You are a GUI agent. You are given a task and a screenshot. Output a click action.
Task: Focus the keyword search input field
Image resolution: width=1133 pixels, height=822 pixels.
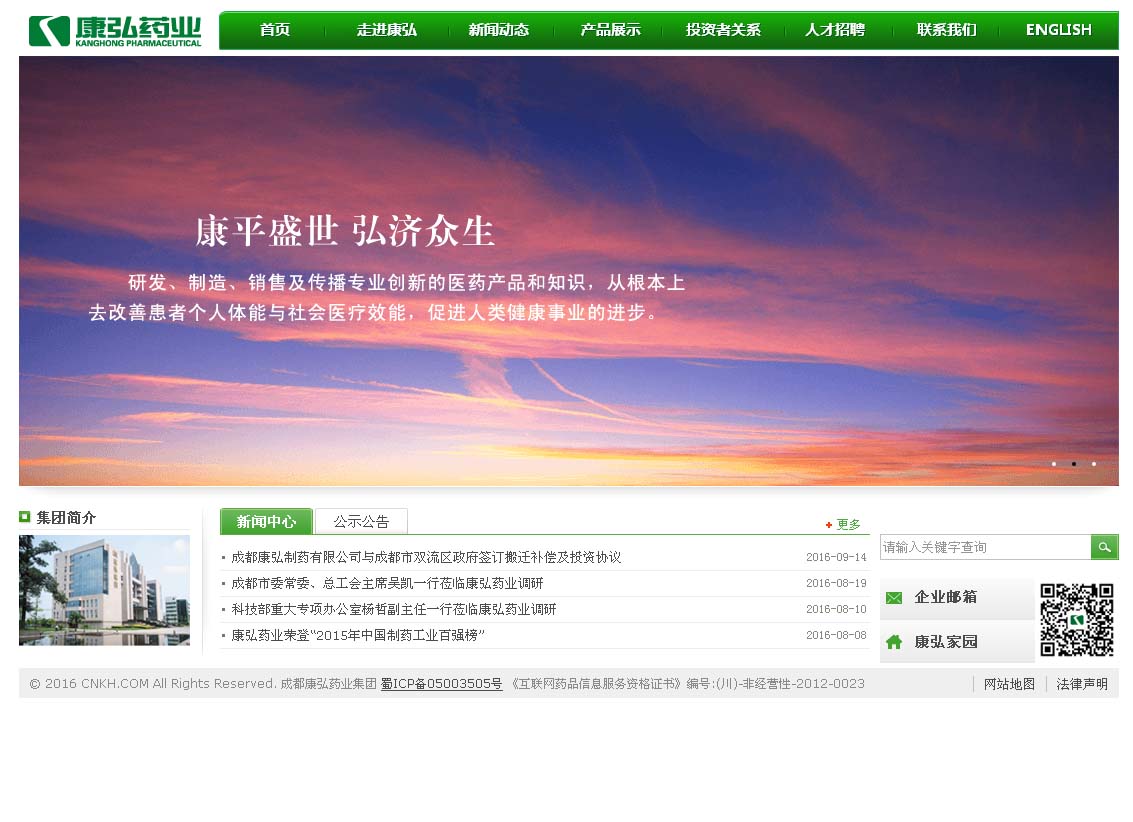coord(984,547)
